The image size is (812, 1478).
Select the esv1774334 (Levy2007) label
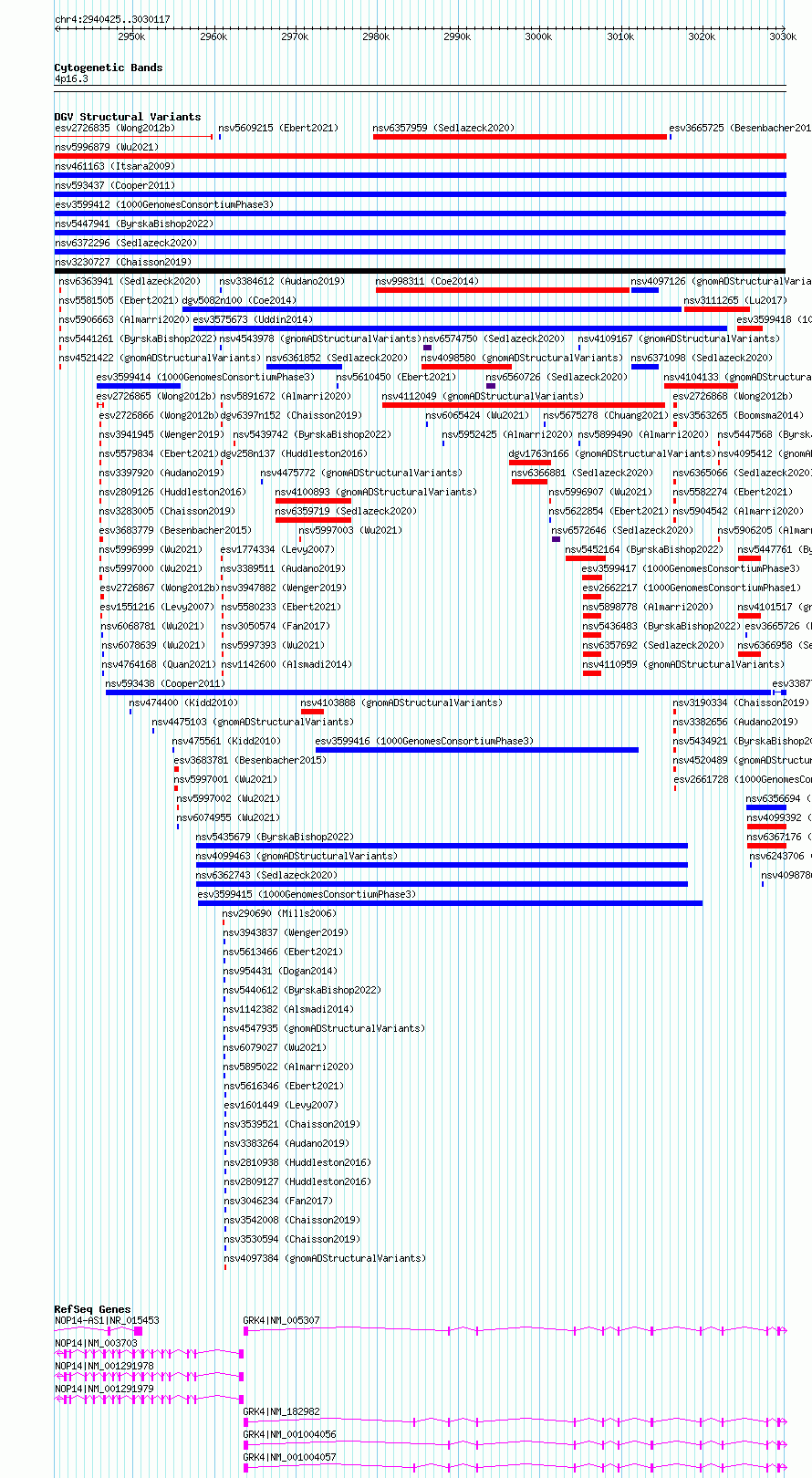pos(277,550)
